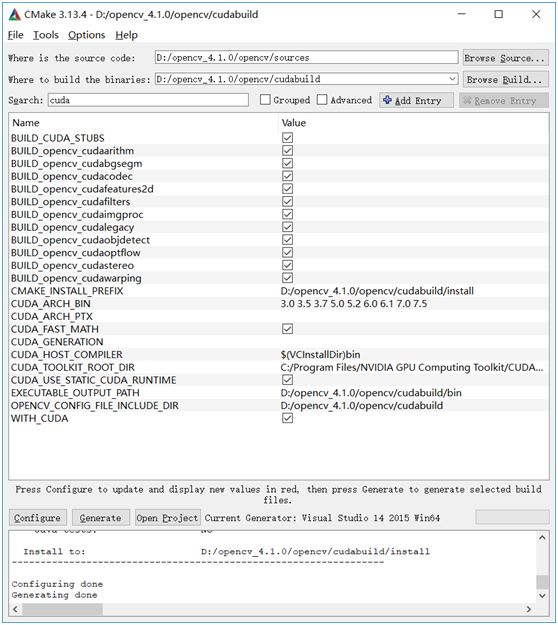
Task: Uncheck BUILD_opencv_cudafilters checkbox
Action: (287, 202)
